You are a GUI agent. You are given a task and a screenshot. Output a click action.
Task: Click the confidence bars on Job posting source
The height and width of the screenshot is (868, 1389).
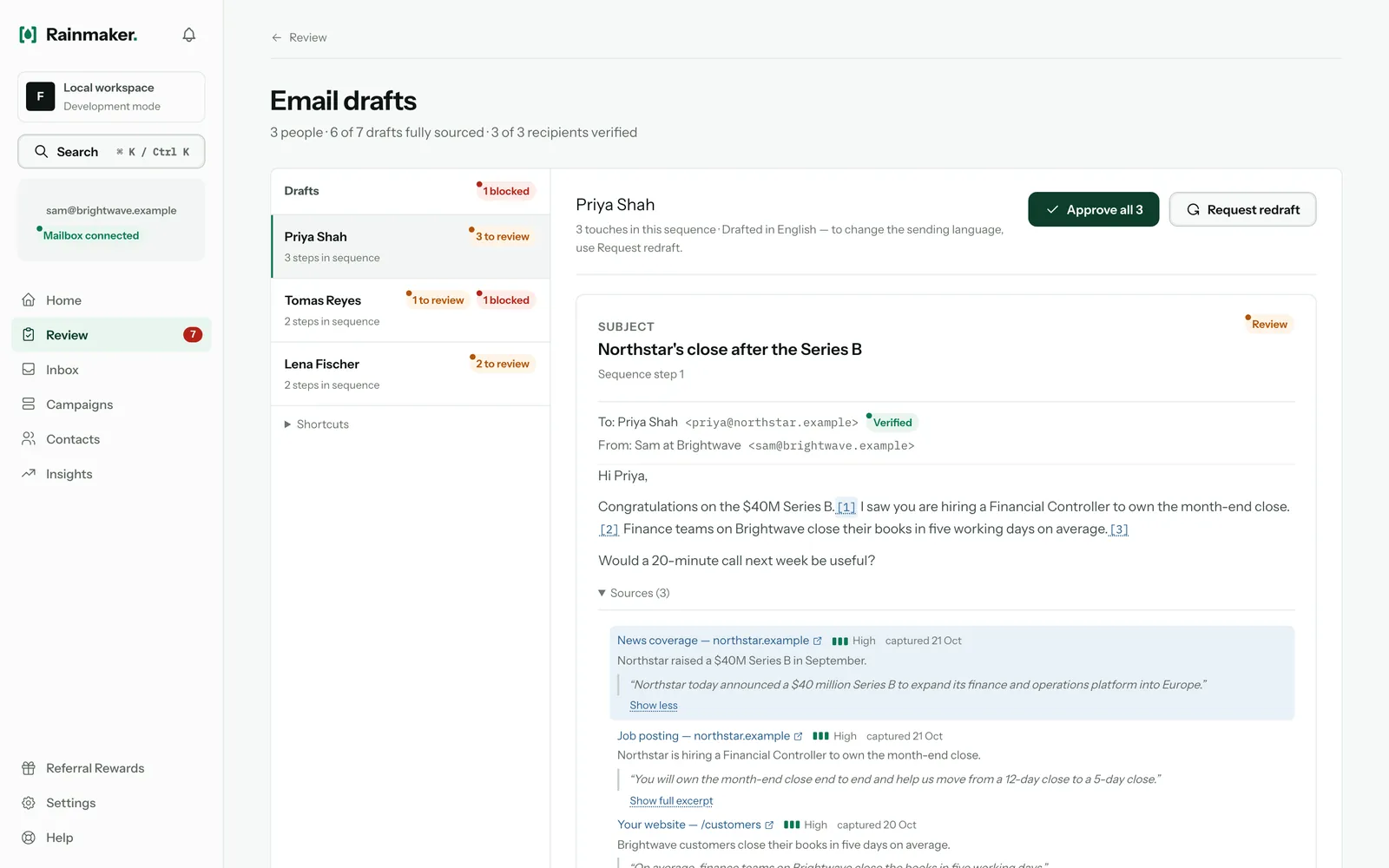pyautogui.click(x=820, y=736)
